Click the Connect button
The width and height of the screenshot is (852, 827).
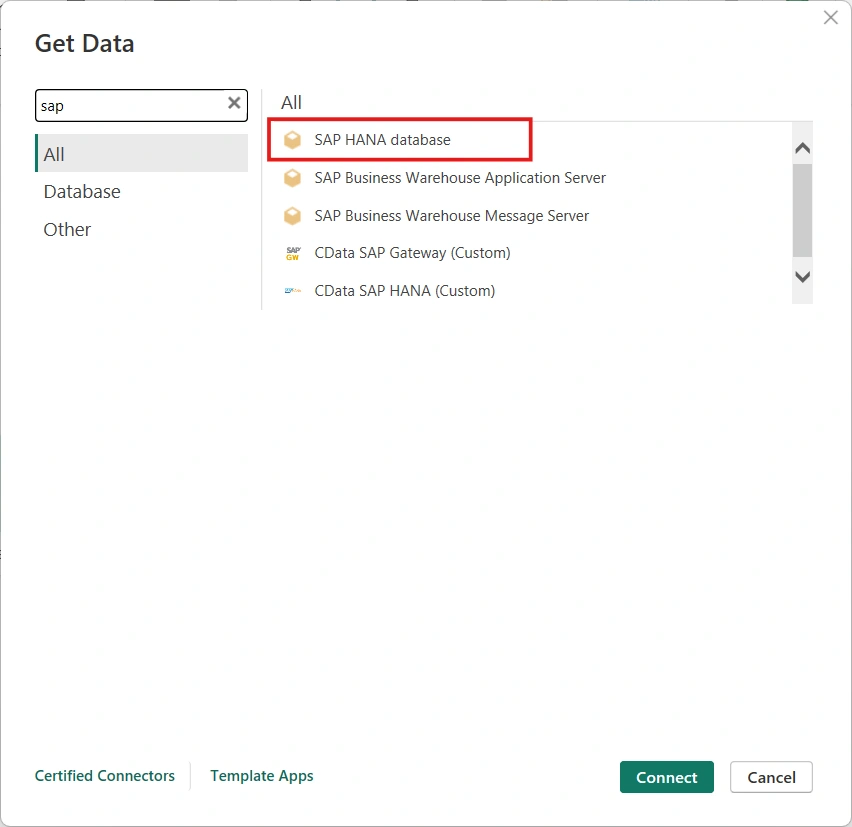click(x=667, y=777)
